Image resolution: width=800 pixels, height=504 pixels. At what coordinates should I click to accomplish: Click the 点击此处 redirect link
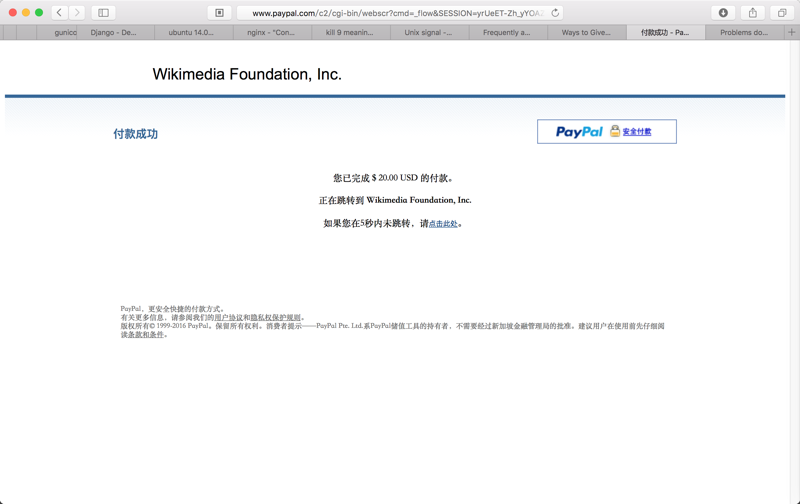tap(443, 223)
